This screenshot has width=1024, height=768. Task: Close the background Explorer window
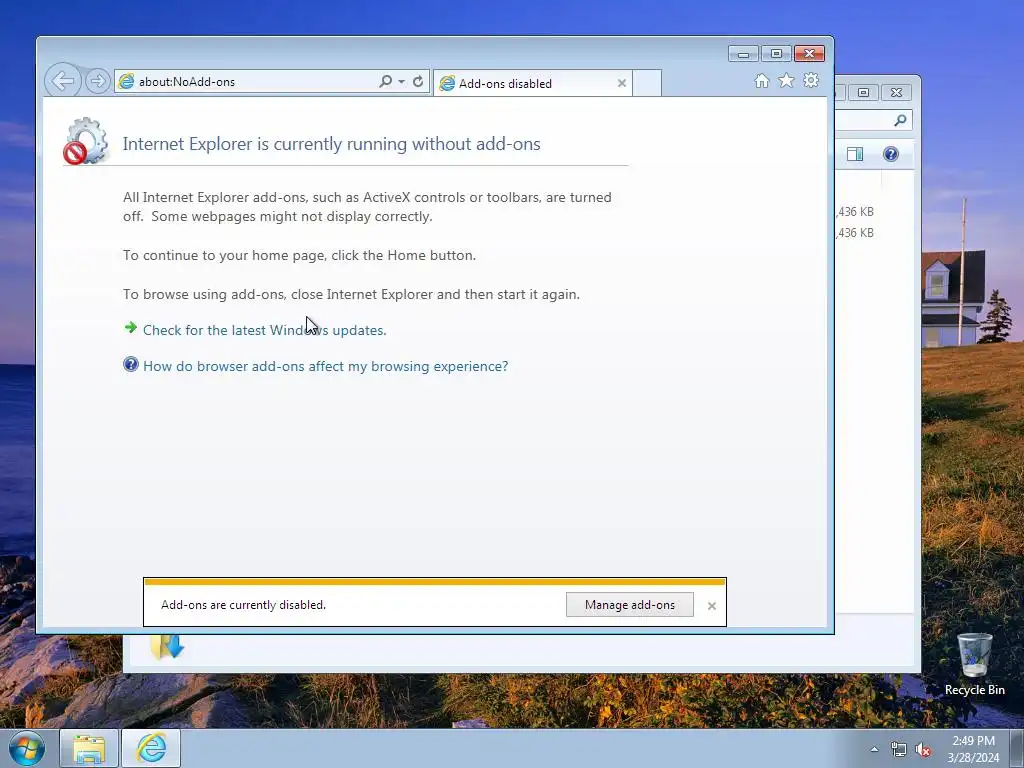click(x=897, y=93)
